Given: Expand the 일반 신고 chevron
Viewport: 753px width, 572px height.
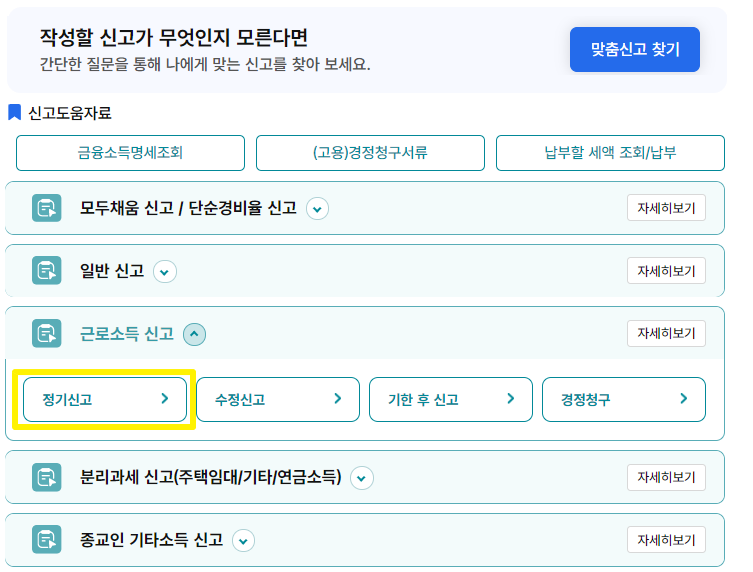Looking at the screenshot, I should click(x=165, y=271).
